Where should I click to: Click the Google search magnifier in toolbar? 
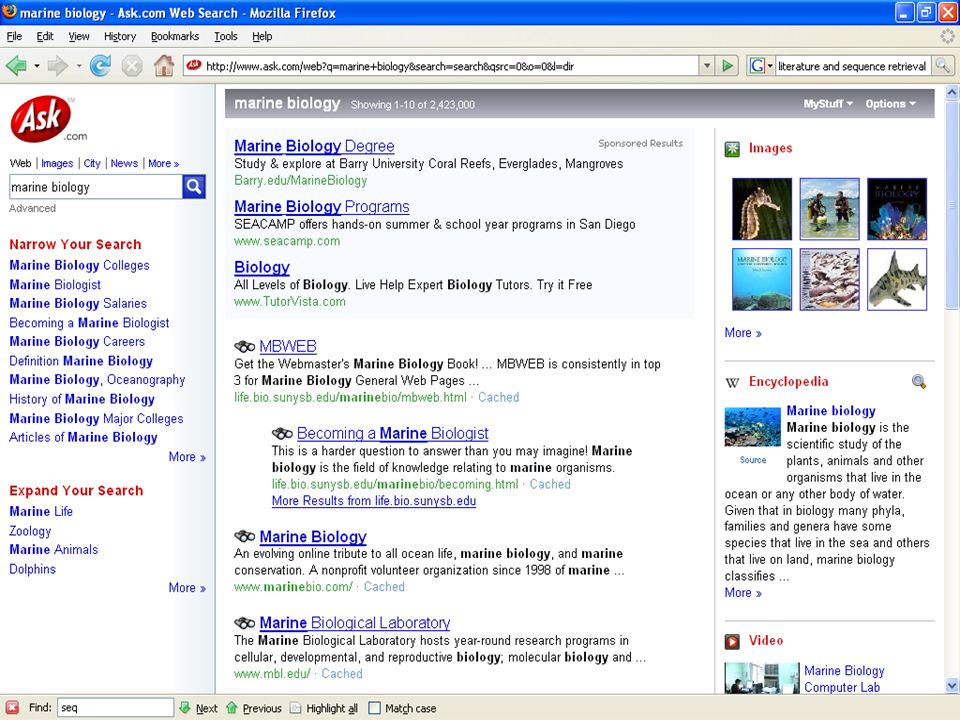pyautogui.click(x=943, y=66)
